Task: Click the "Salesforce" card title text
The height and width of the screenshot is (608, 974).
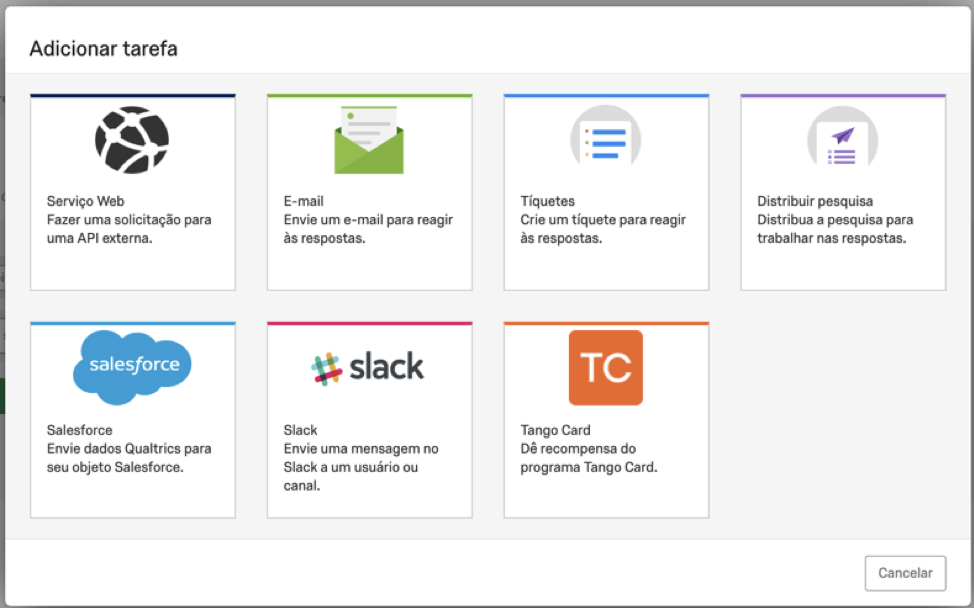Action: (x=80, y=430)
